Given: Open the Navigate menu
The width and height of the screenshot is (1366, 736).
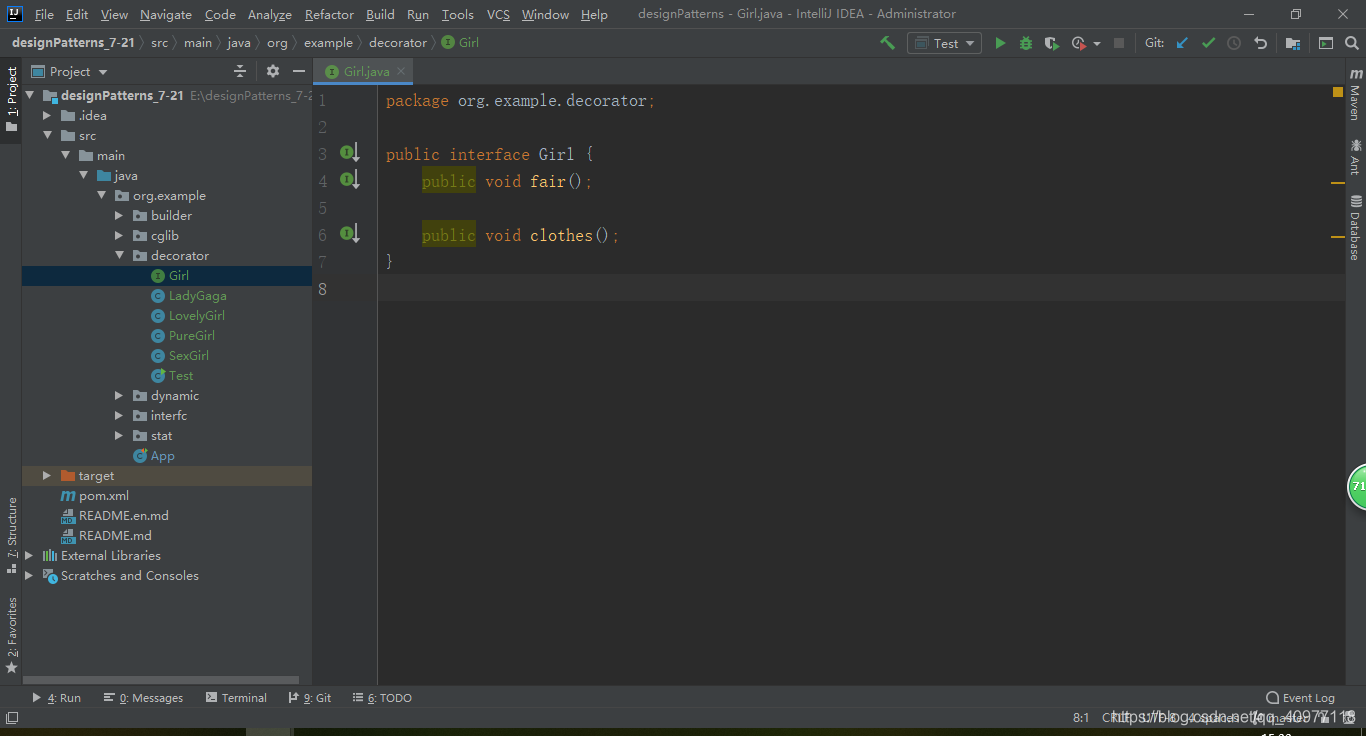Looking at the screenshot, I should coord(166,14).
